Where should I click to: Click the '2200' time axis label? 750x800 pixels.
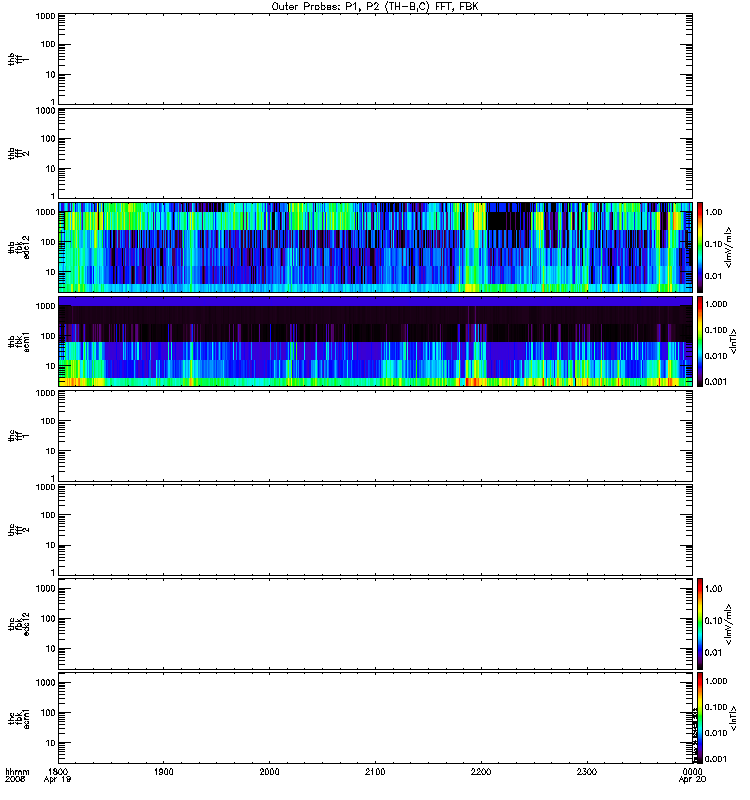coord(481,772)
